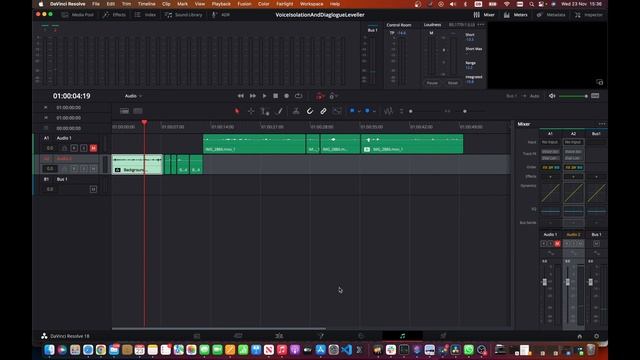Toggle the snapping magnet icon

310,111
